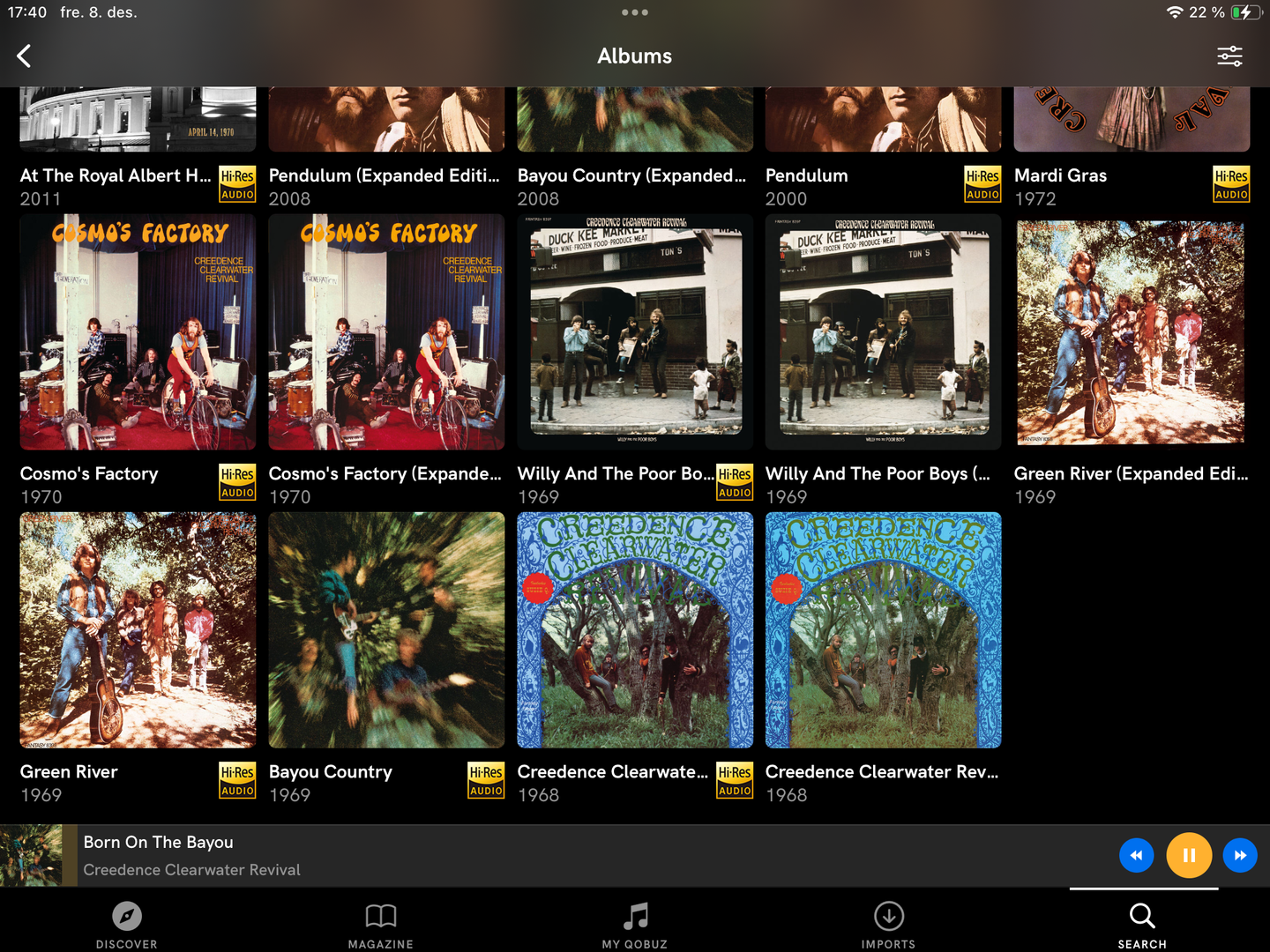Tap Hi-Res Audio badge beside Pendulum 2000
This screenshot has height=952, width=1270.
[982, 185]
